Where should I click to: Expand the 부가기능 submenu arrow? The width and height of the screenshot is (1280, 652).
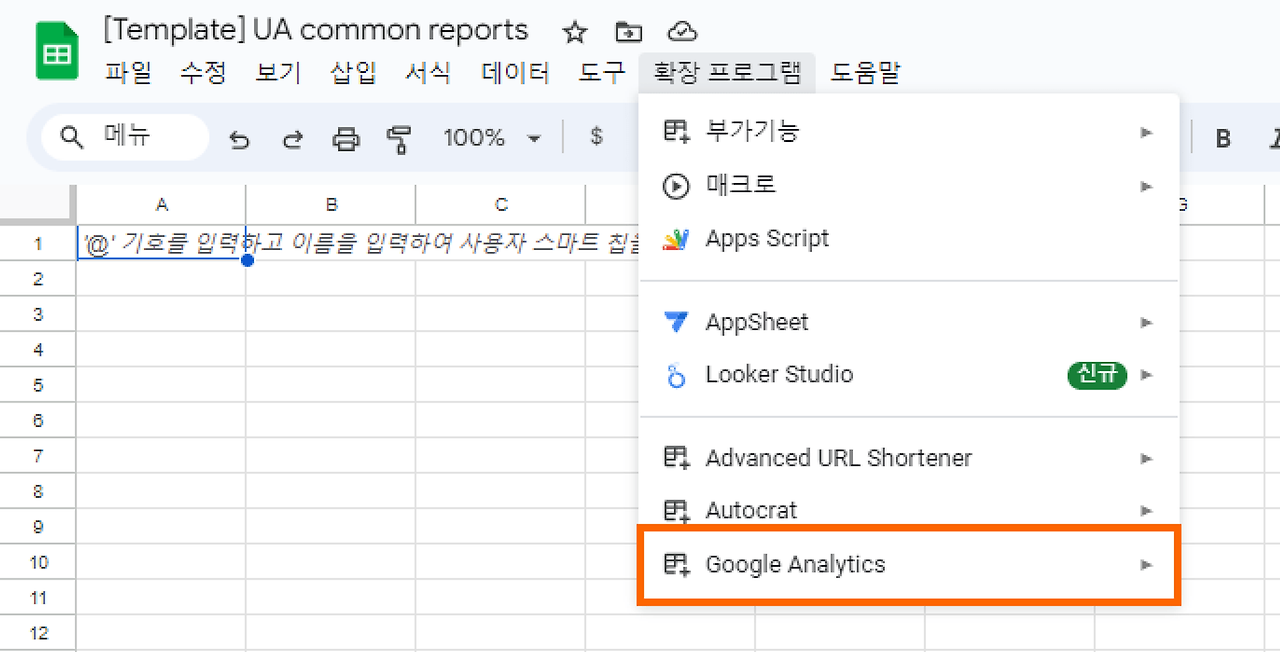[1147, 132]
